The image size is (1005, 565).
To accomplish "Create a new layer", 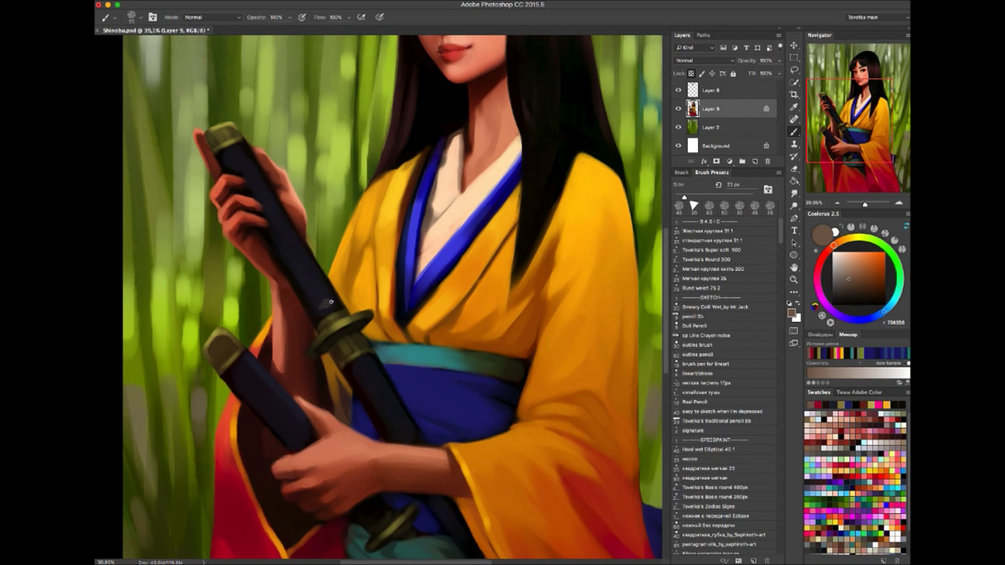I will (754, 161).
